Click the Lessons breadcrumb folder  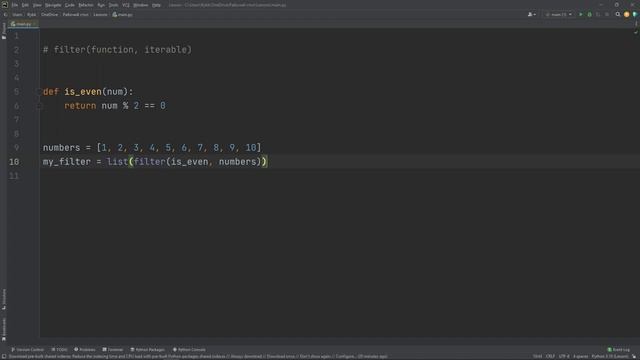[100, 15]
